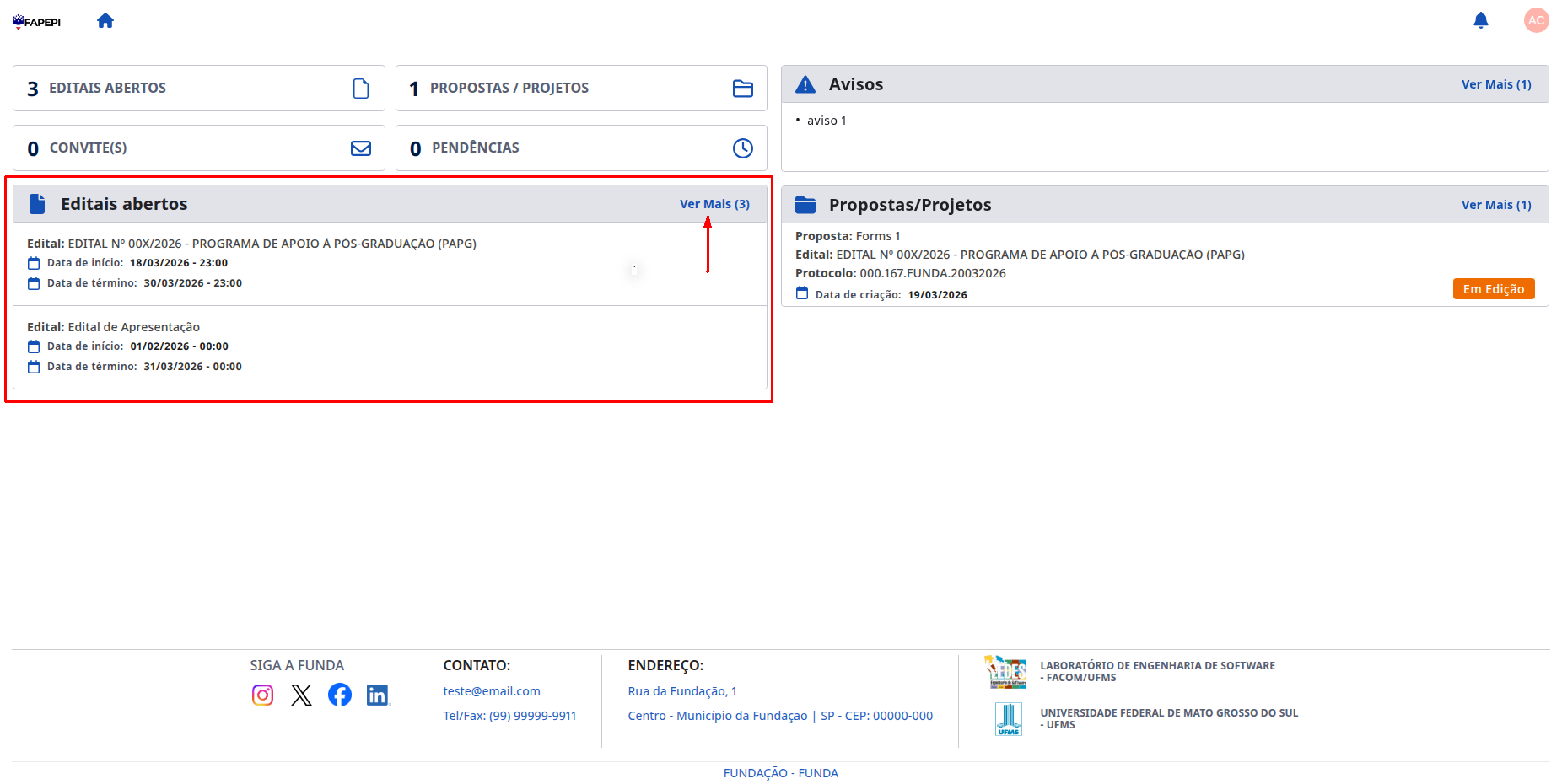Click the ENDEREÇO: footer heading

(665, 665)
